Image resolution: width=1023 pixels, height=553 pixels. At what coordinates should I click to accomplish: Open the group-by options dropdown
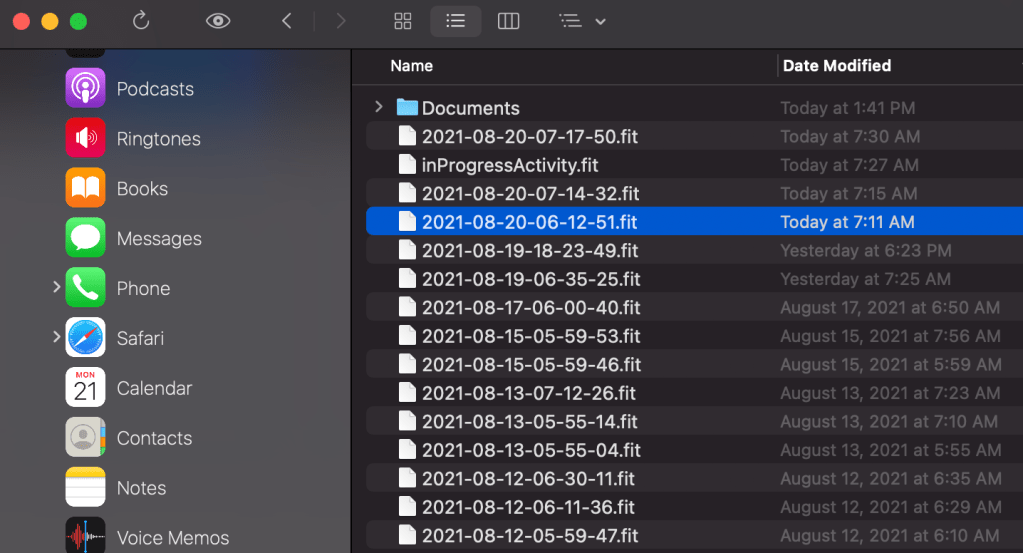(x=583, y=21)
